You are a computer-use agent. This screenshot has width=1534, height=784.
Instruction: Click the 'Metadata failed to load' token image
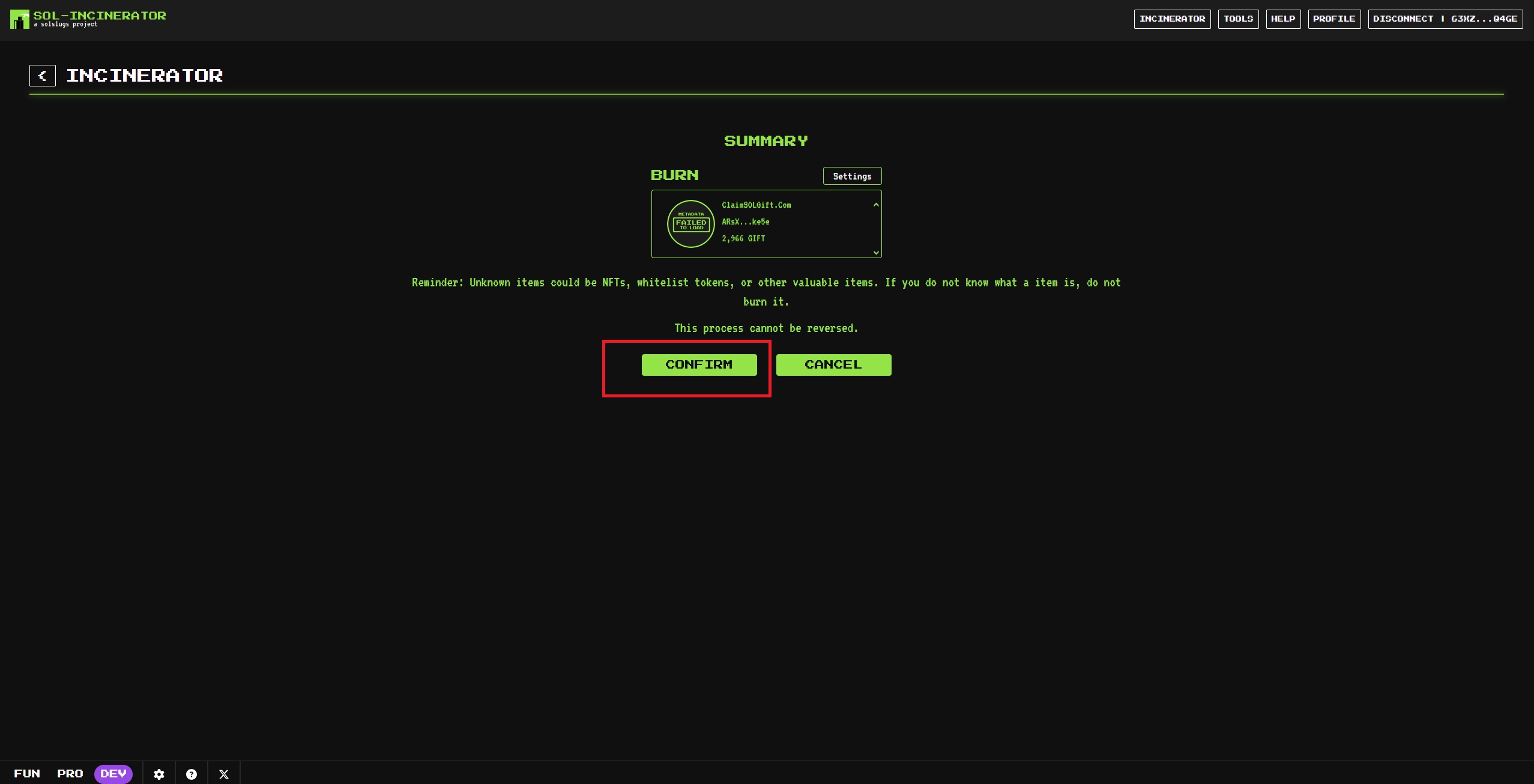click(x=690, y=224)
